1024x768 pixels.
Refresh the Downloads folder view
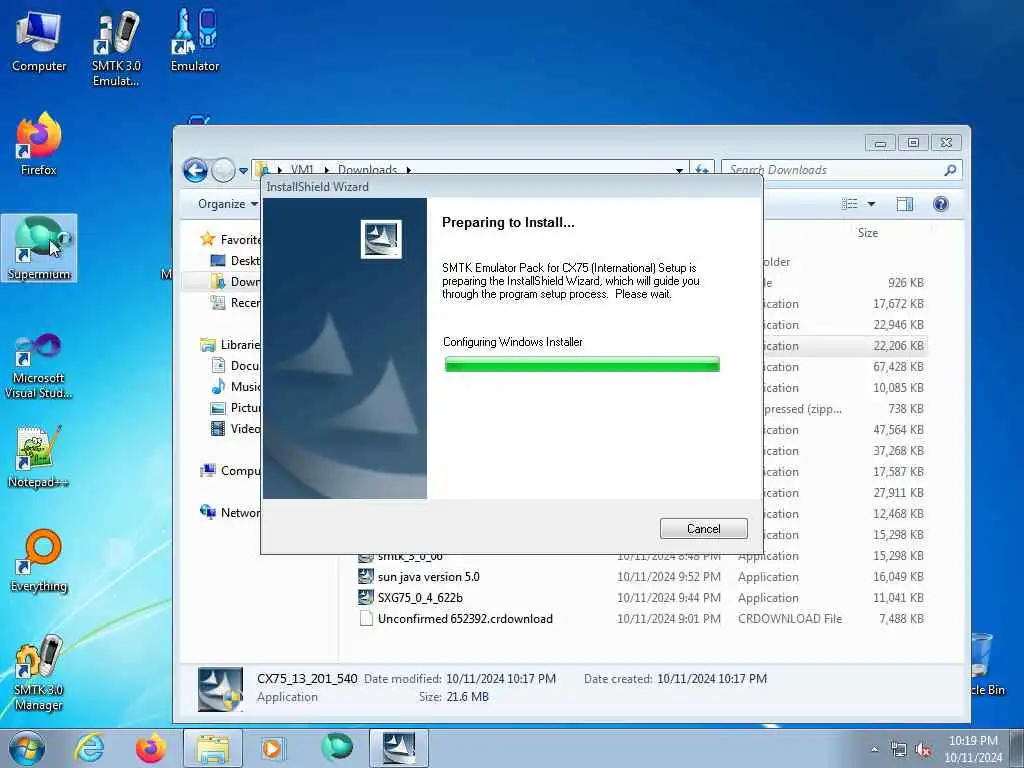point(702,170)
